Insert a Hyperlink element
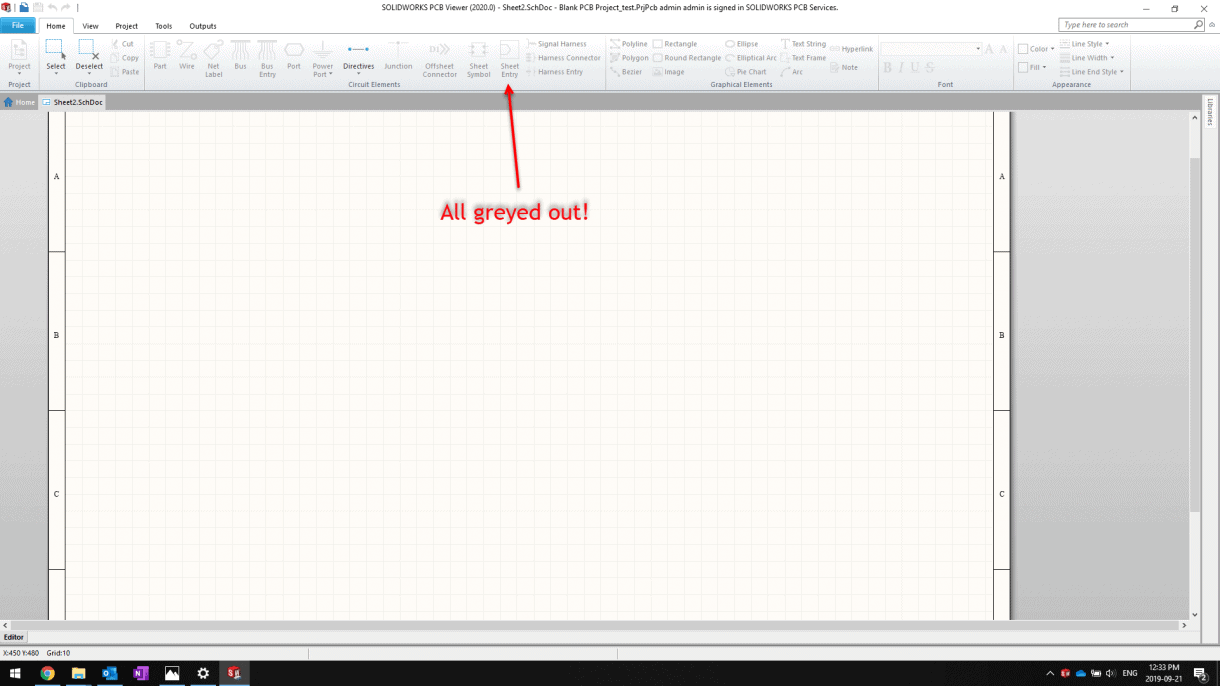1220x686 pixels. coord(852,49)
